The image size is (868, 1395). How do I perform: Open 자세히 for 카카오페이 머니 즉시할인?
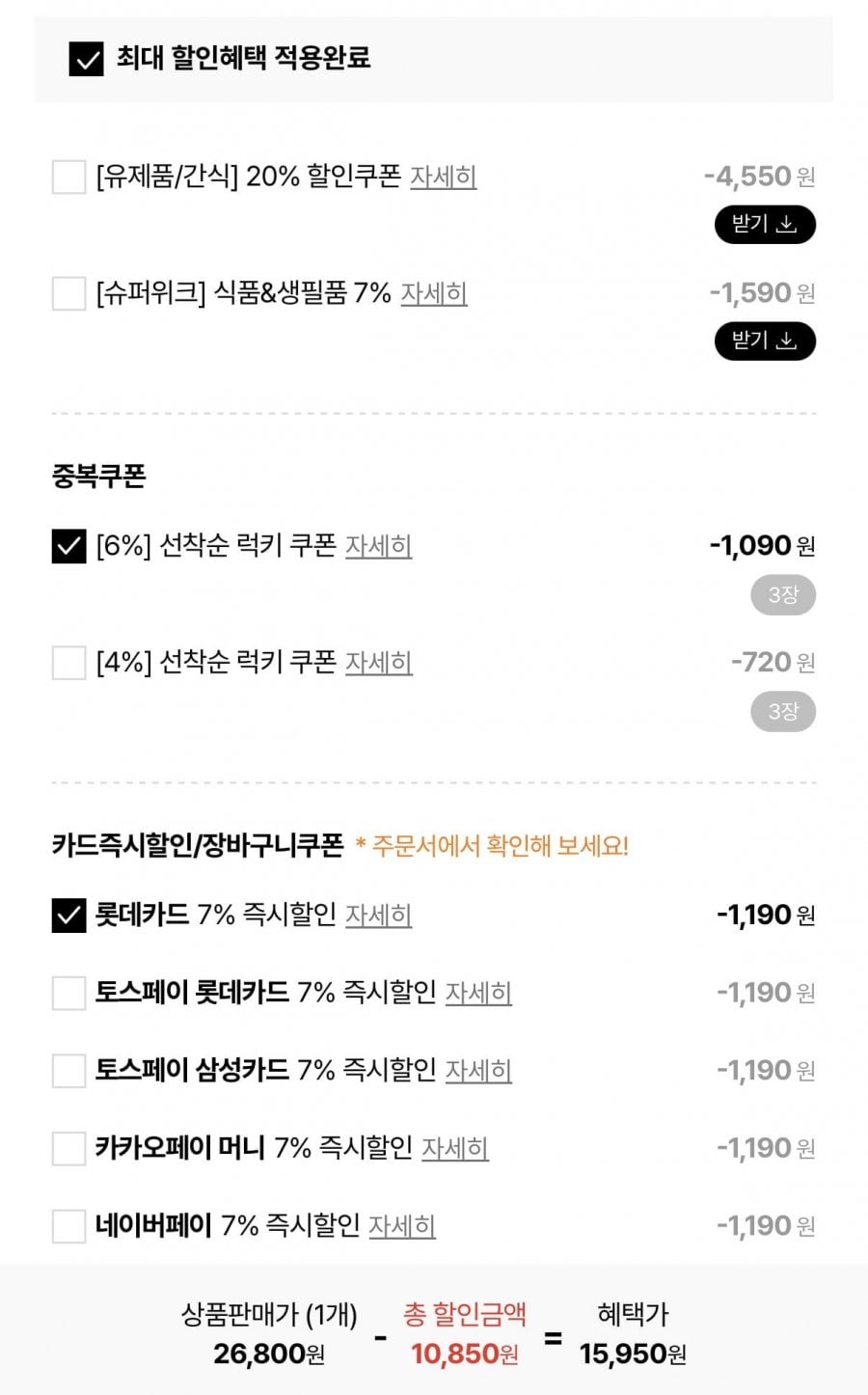(455, 1149)
